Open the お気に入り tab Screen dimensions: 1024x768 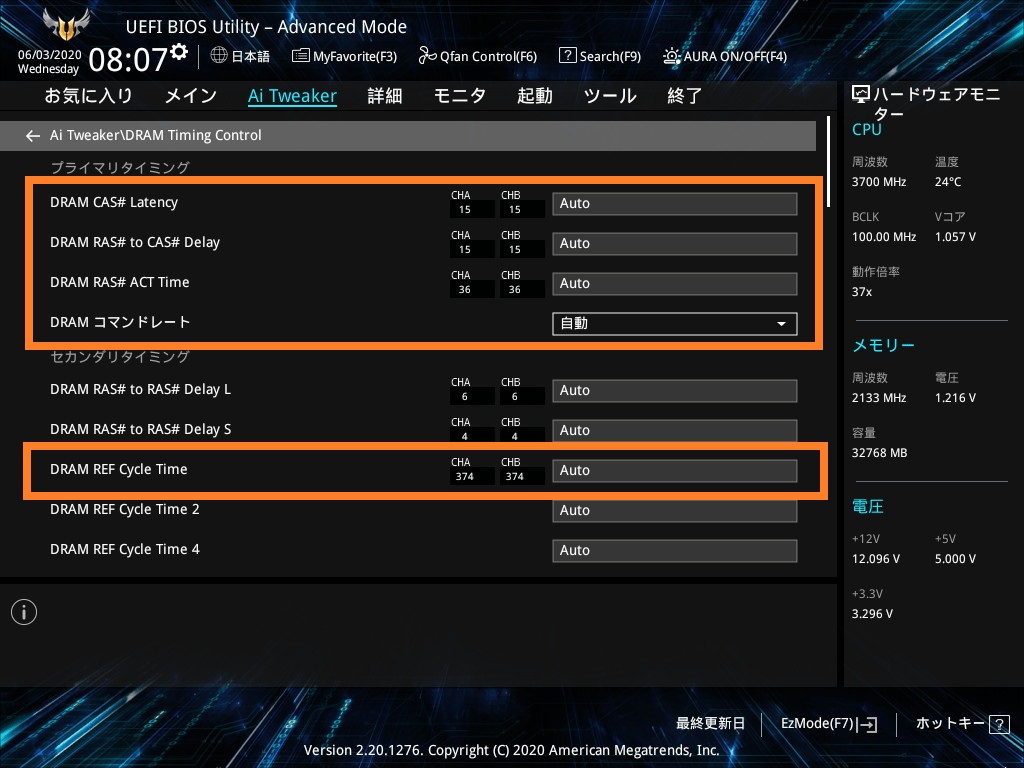(x=88, y=96)
